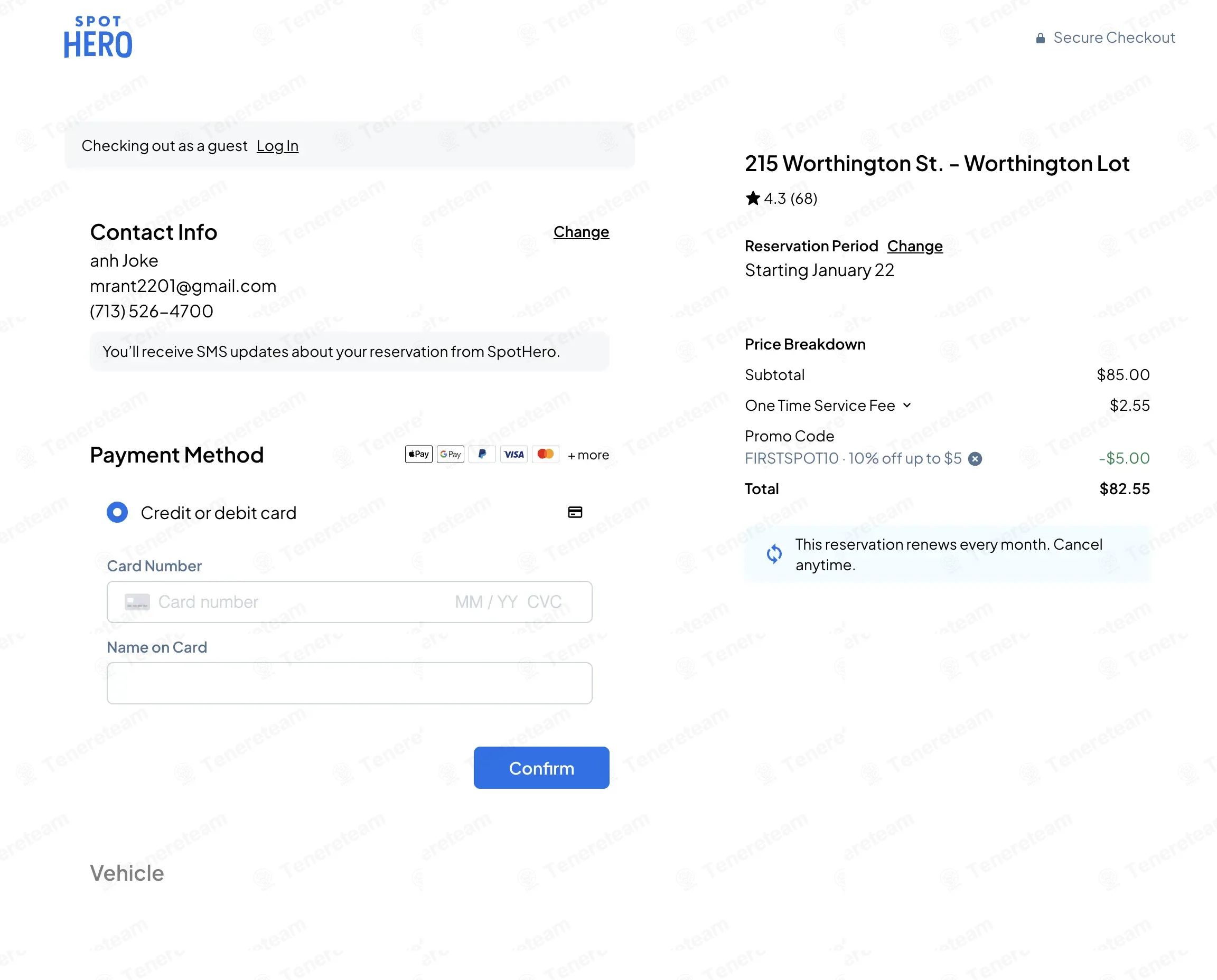Change the Contact Info details

[581, 231]
